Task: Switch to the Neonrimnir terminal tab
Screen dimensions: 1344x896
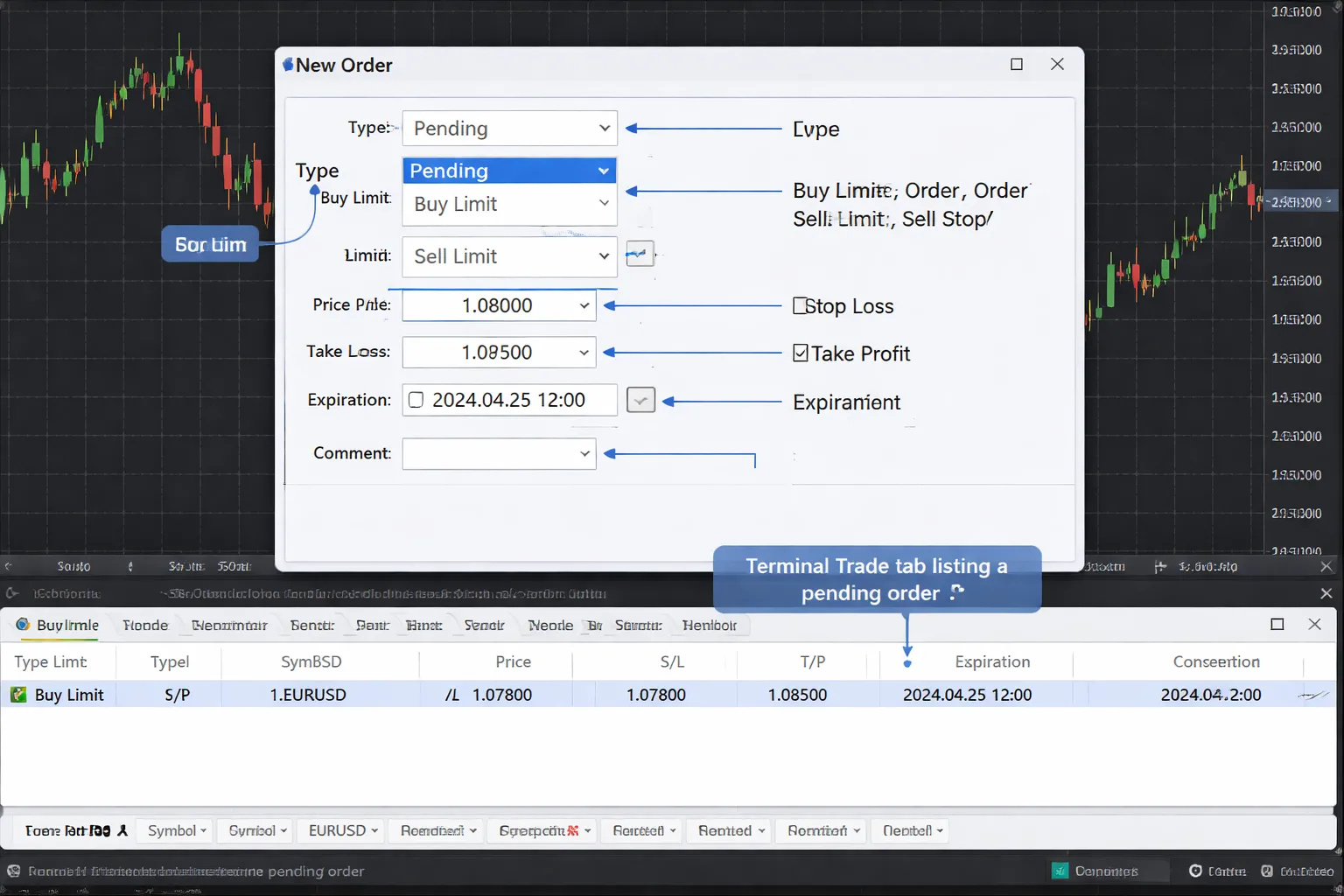Action: tap(229, 625)
